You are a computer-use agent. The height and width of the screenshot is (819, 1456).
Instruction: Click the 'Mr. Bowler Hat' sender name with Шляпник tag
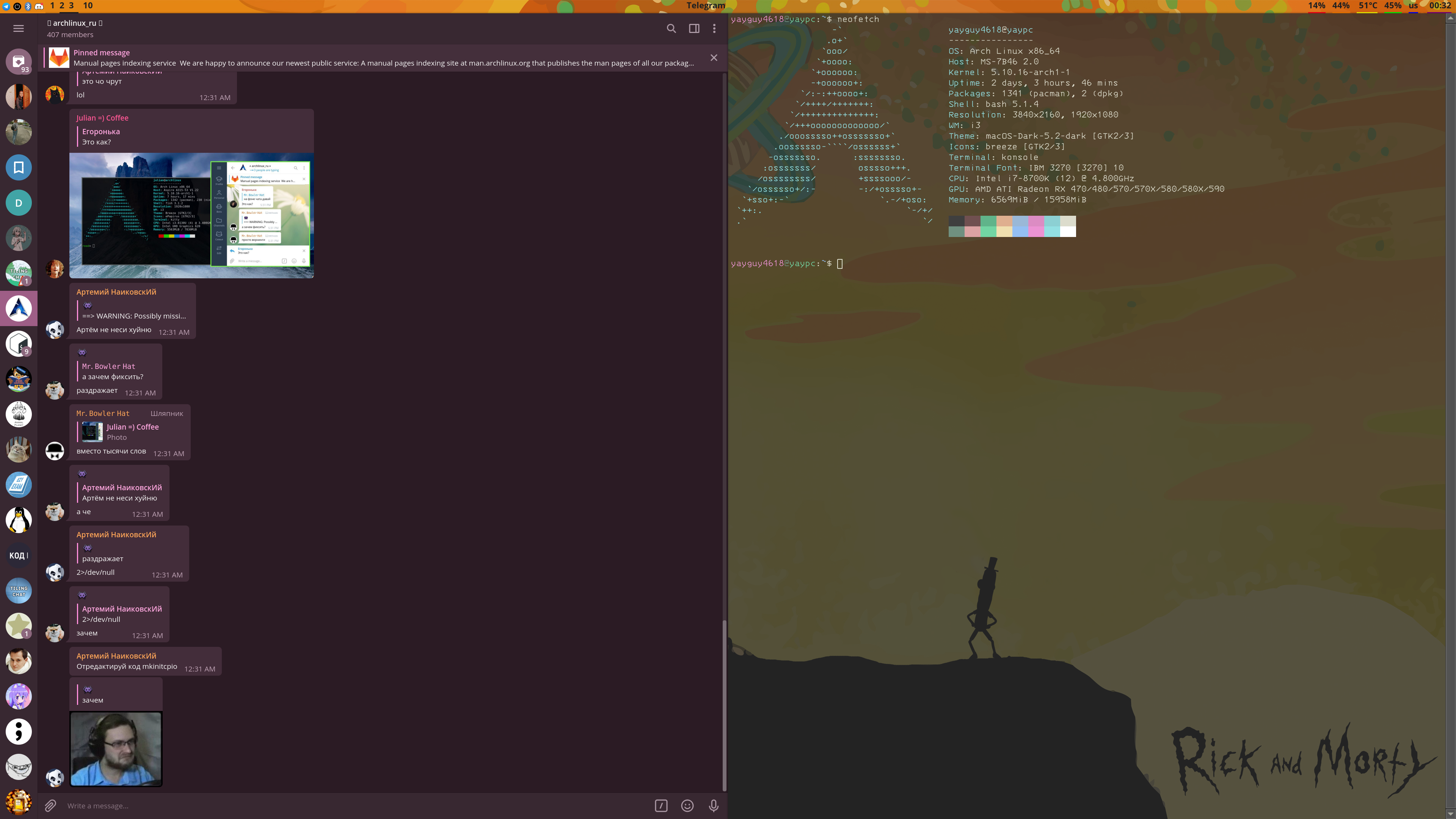tap(103, 413)
